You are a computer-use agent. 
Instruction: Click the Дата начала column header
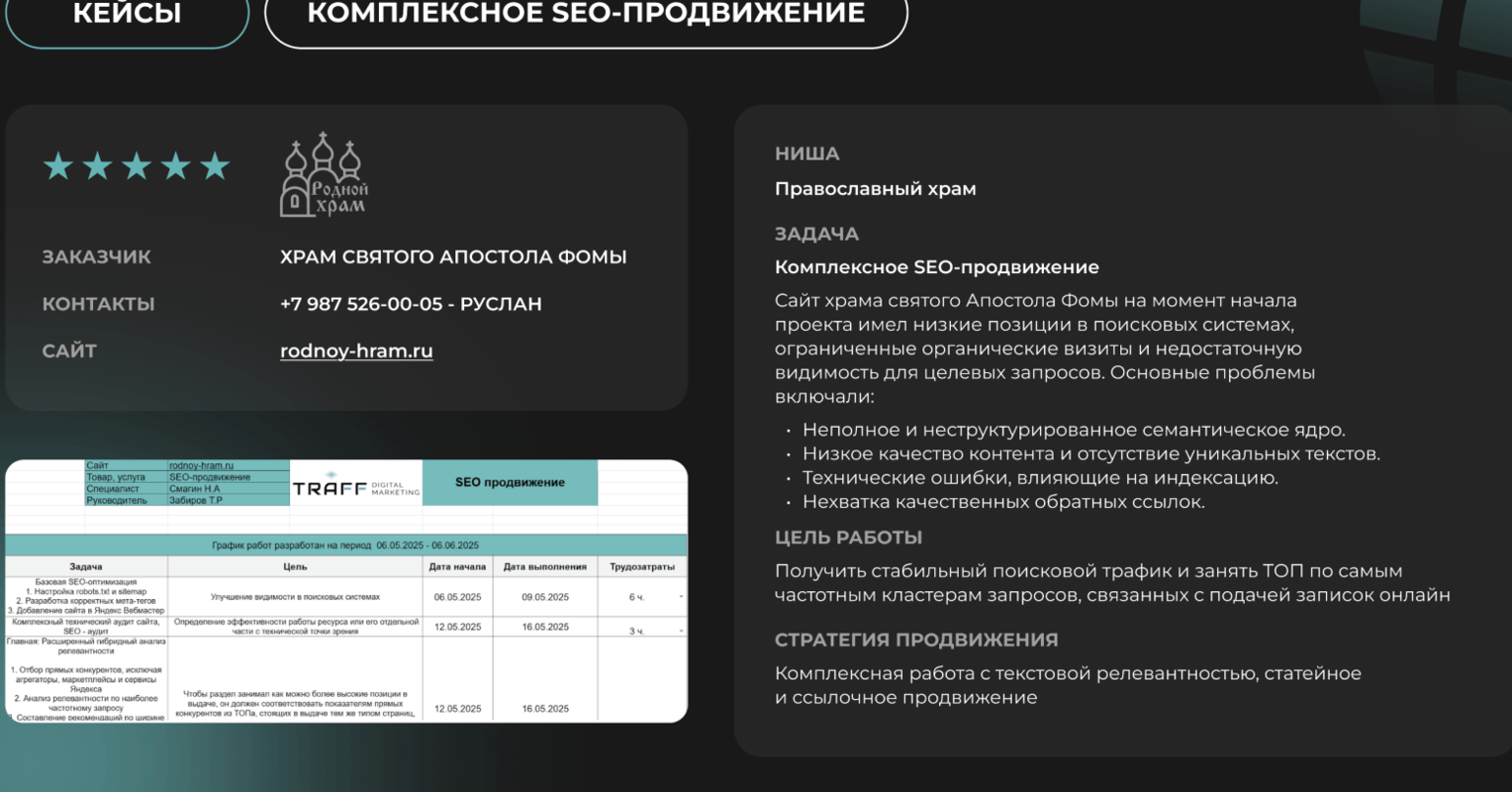[x=457, y=567]
